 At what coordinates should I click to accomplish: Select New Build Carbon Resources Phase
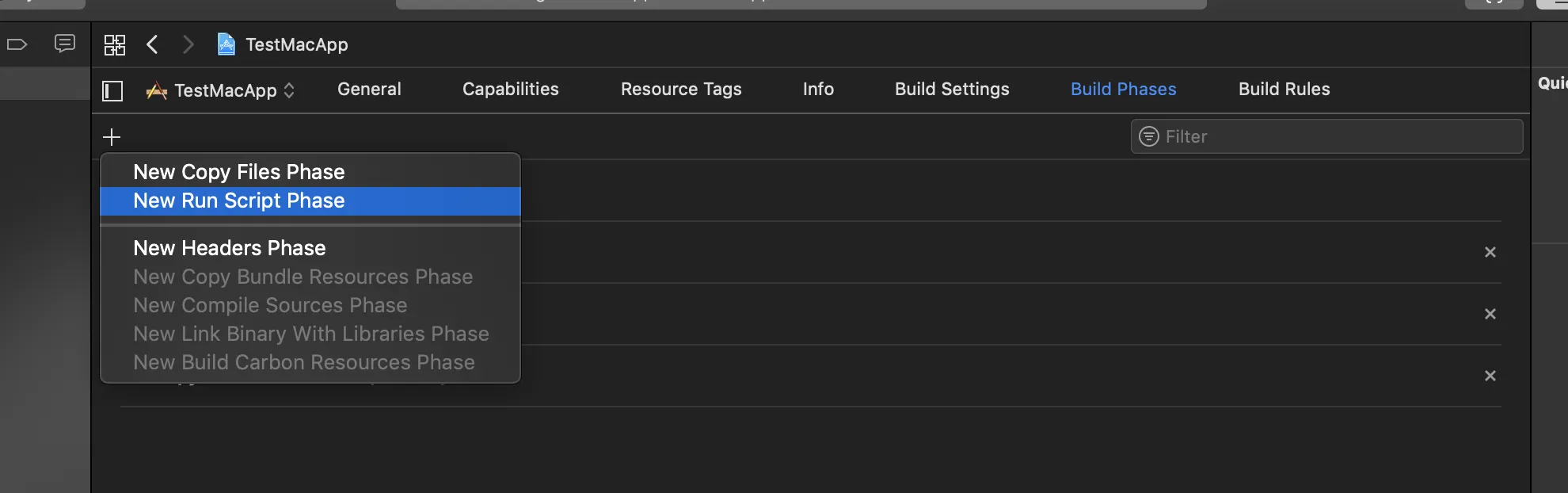pyautogui.click(x=310, y=362)
